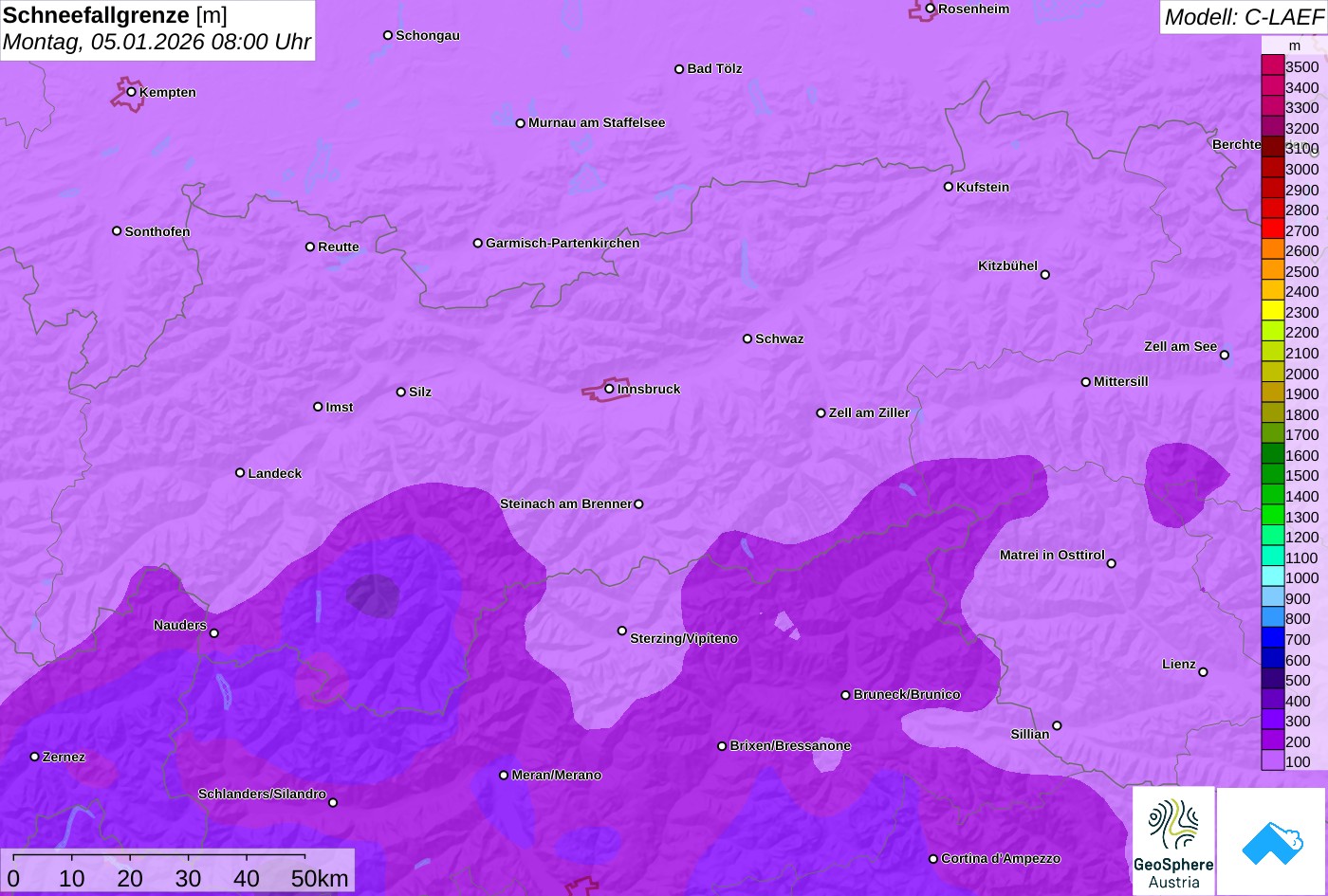Image resolution: width=1328 pixels, height=896 pixels.
Task: Select the Innsbruck city marker dot
Action: click(609, 388)
